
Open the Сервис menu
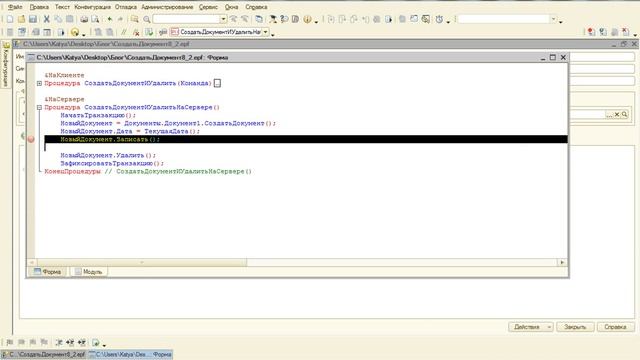(208, 7)
